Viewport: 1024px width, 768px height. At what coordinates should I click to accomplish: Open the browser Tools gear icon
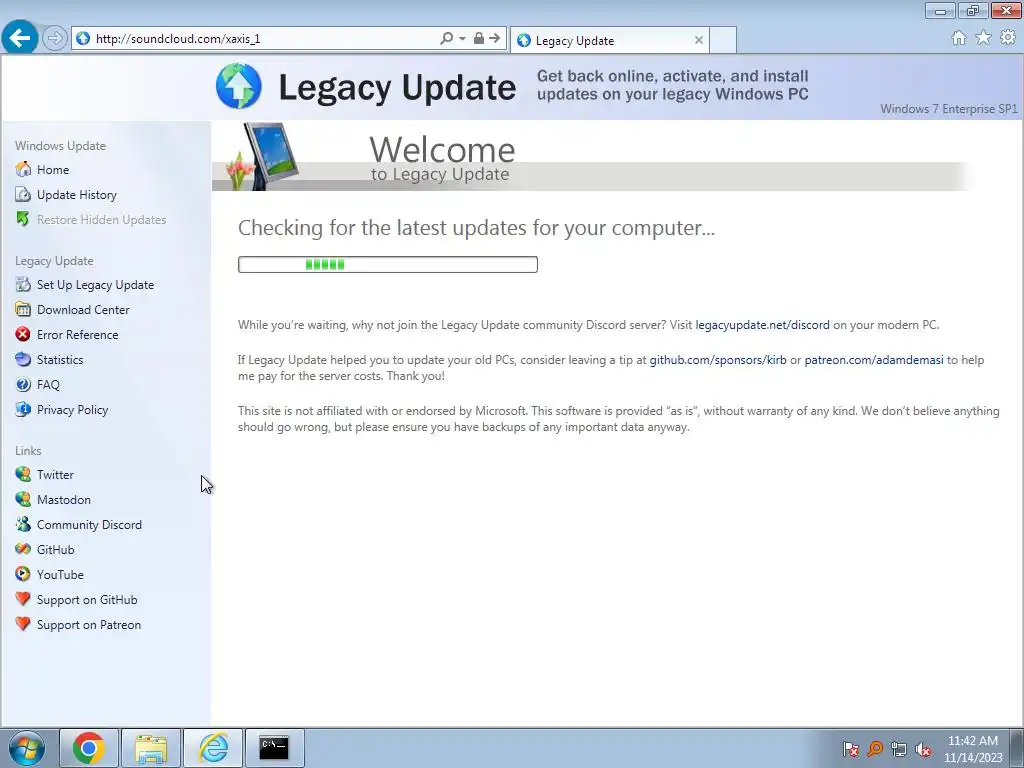pos(1008,38)
